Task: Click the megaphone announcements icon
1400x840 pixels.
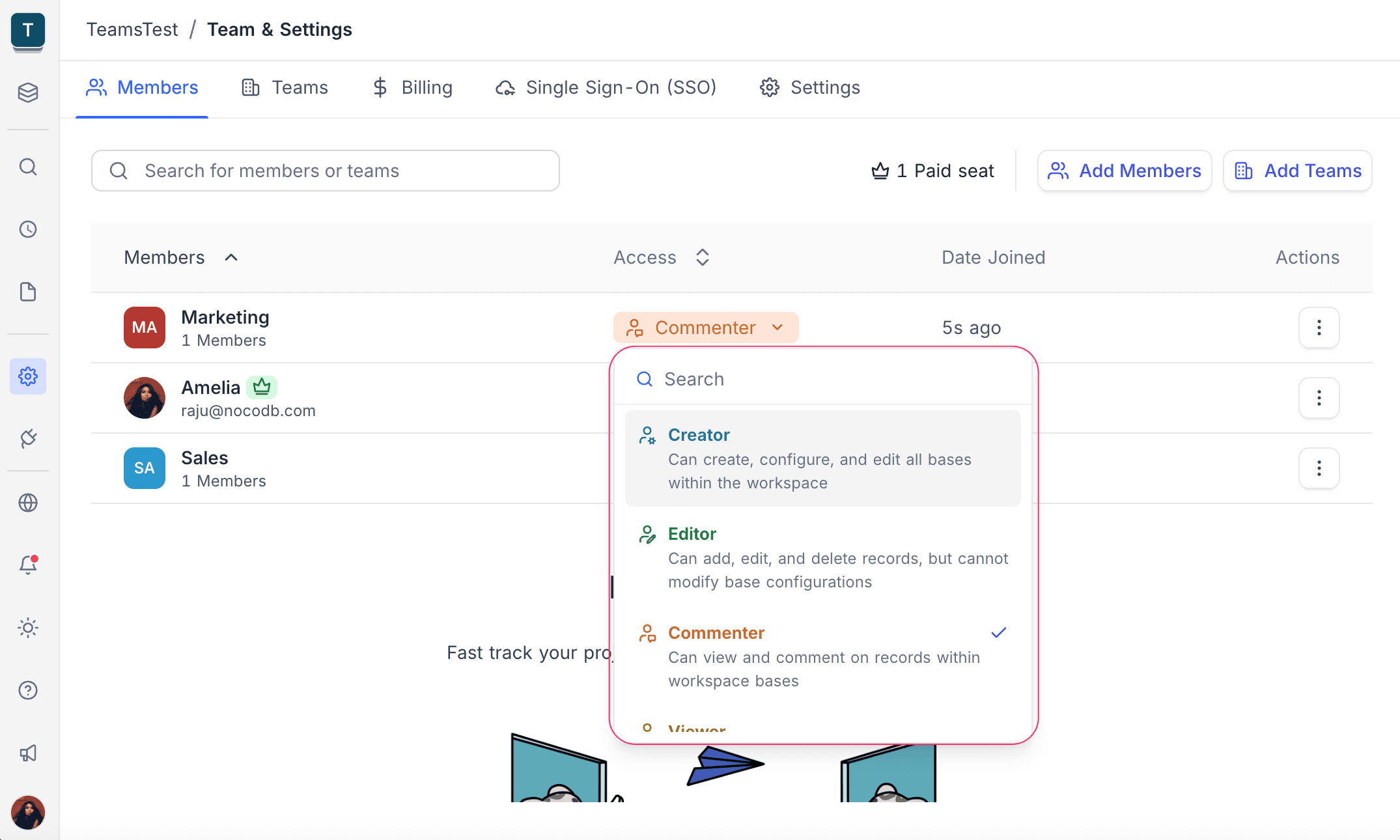Action: click(x=27, y=753)
